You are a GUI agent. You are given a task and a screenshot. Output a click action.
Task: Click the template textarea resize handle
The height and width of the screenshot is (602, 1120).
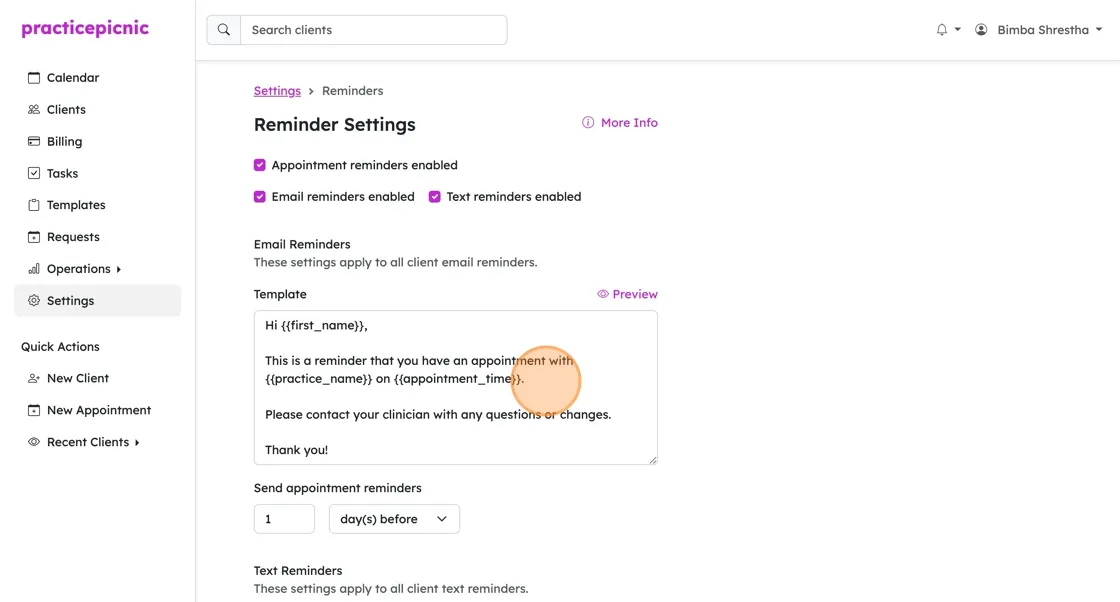[x=653, y=460]
